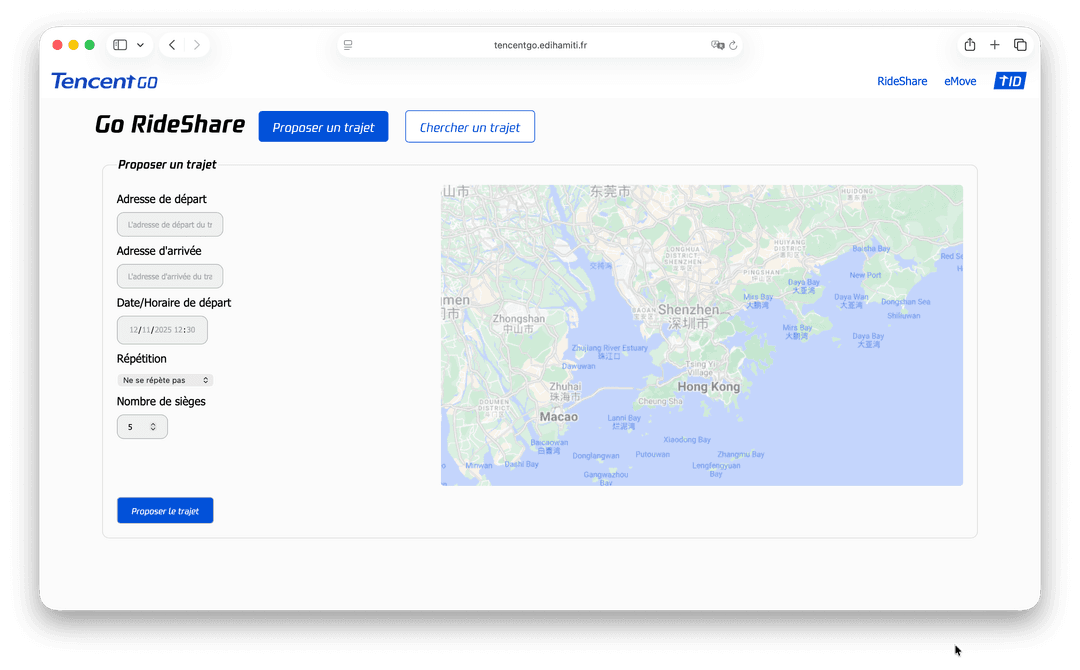Click the tab overview icon
Screen dimensions: 1080x670
pyautogui.click(x=1020, y=44)
